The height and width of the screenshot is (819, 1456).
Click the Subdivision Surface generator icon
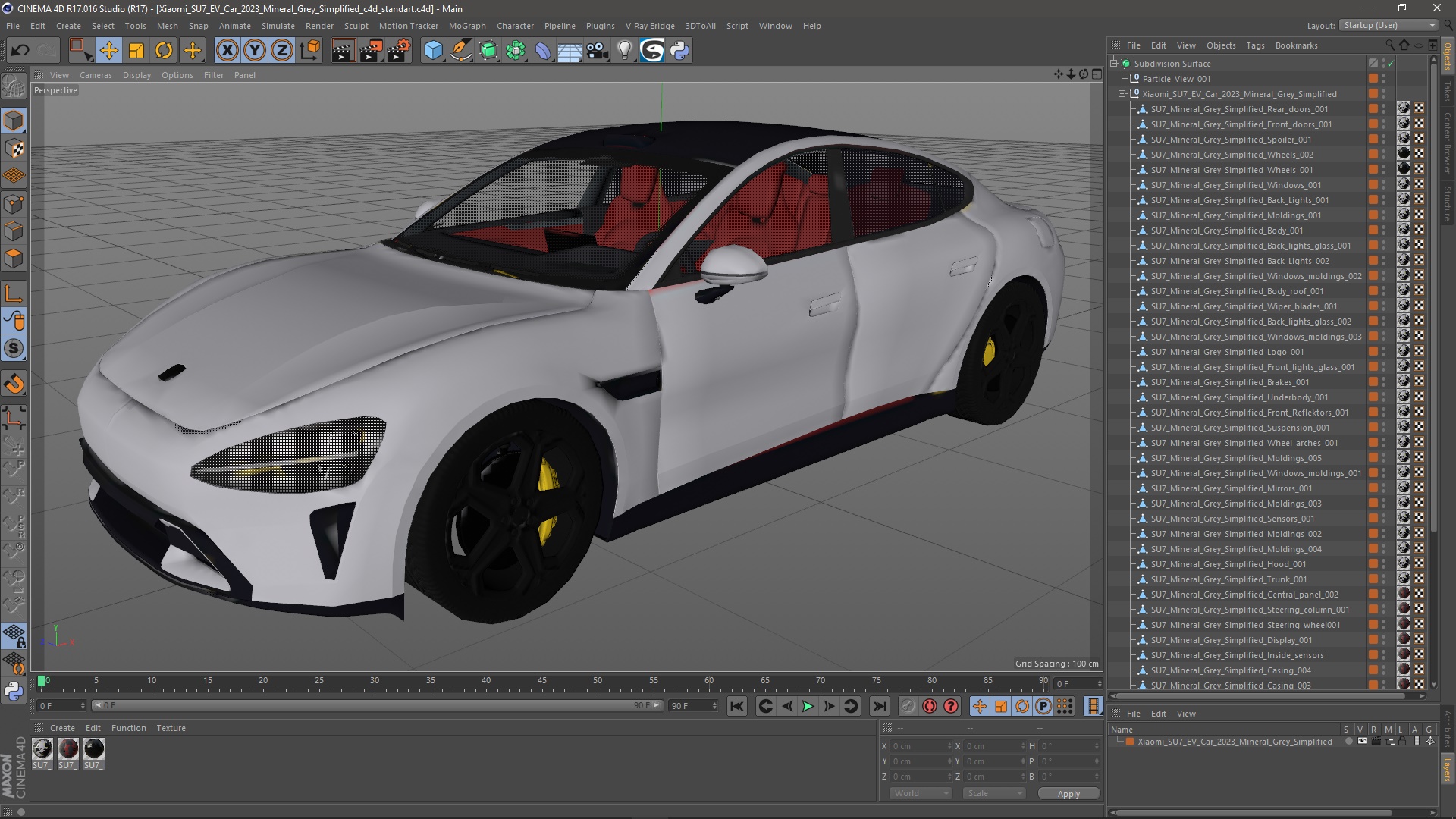click(488, 51)
